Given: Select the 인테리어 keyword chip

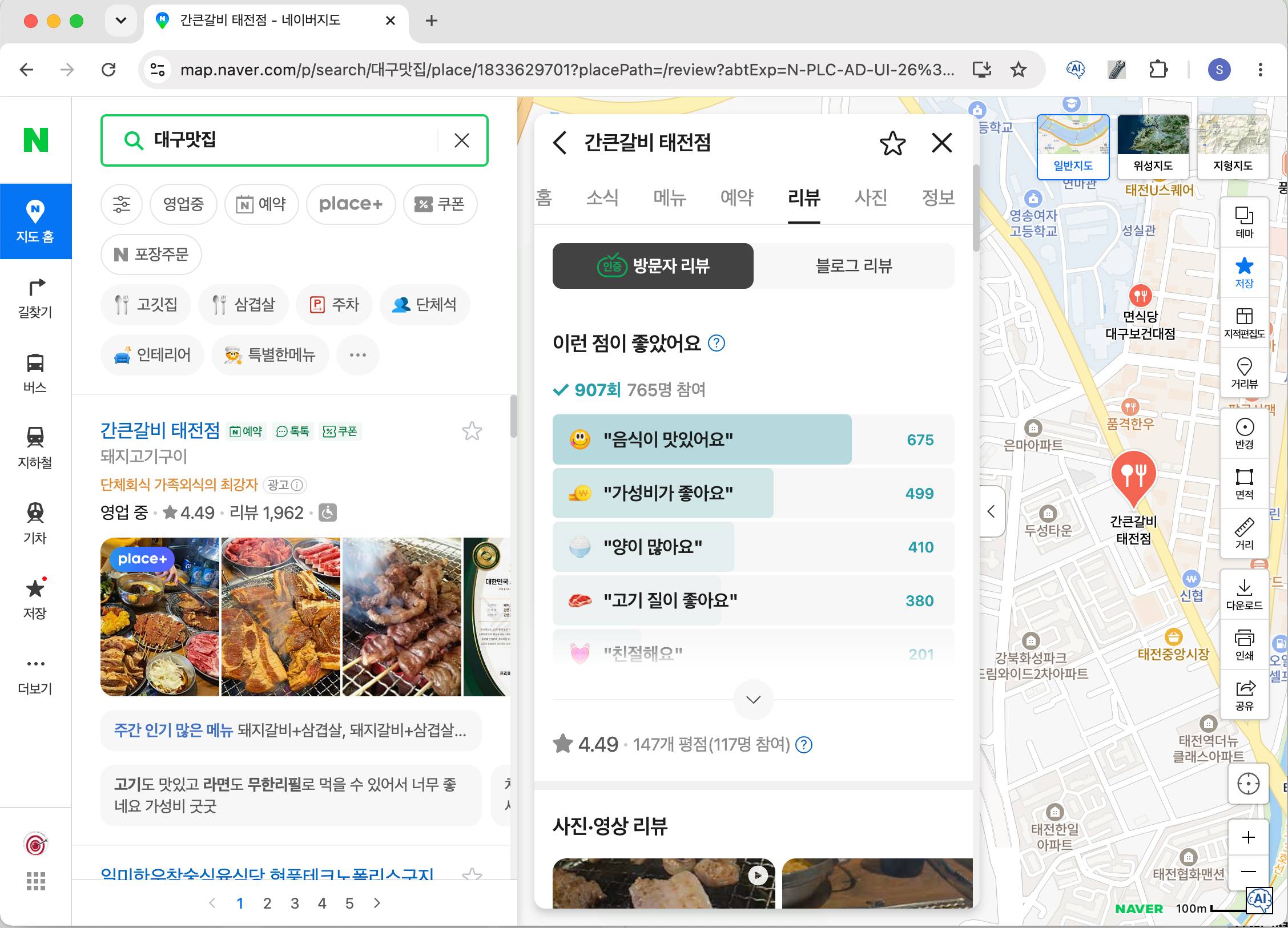Looking at the screenshot, I should [x=152, y=355].
